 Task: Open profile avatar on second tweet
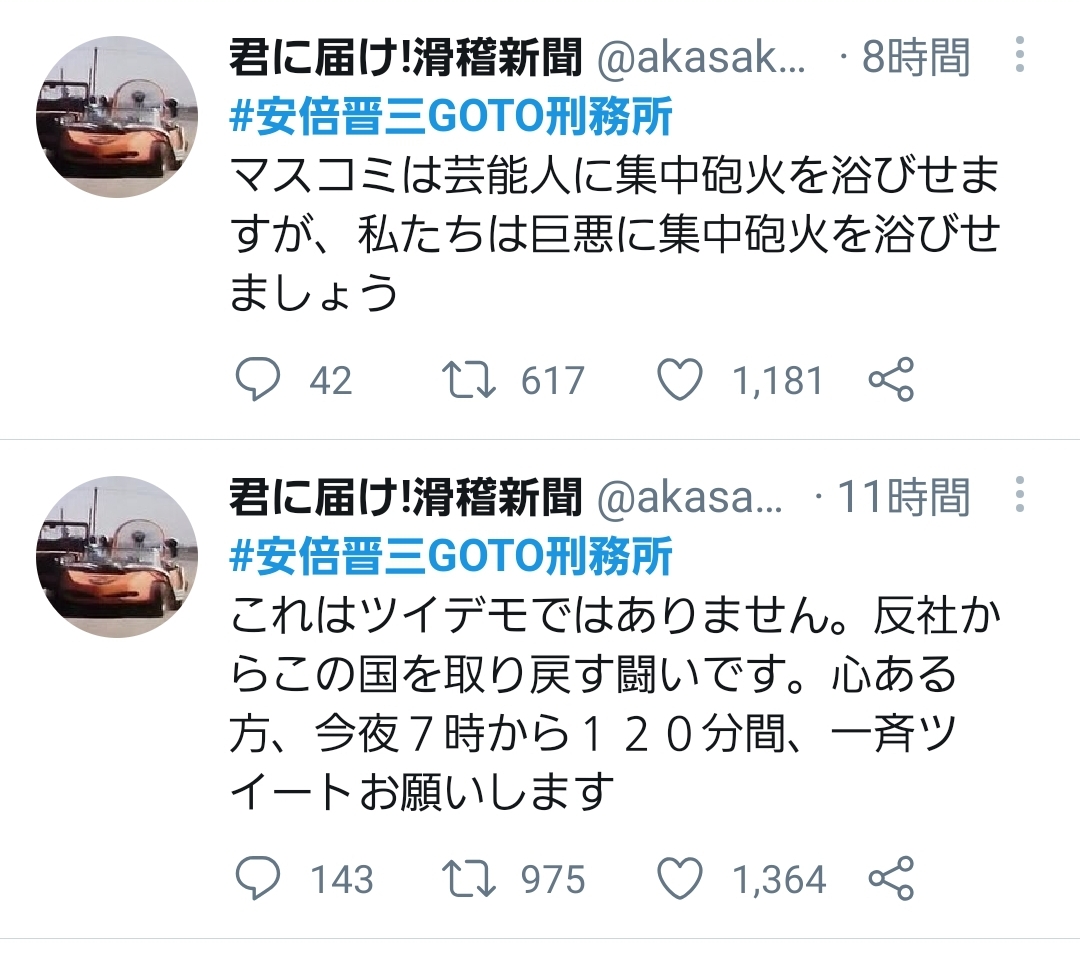pyautogui.click(x=117, y=555)
